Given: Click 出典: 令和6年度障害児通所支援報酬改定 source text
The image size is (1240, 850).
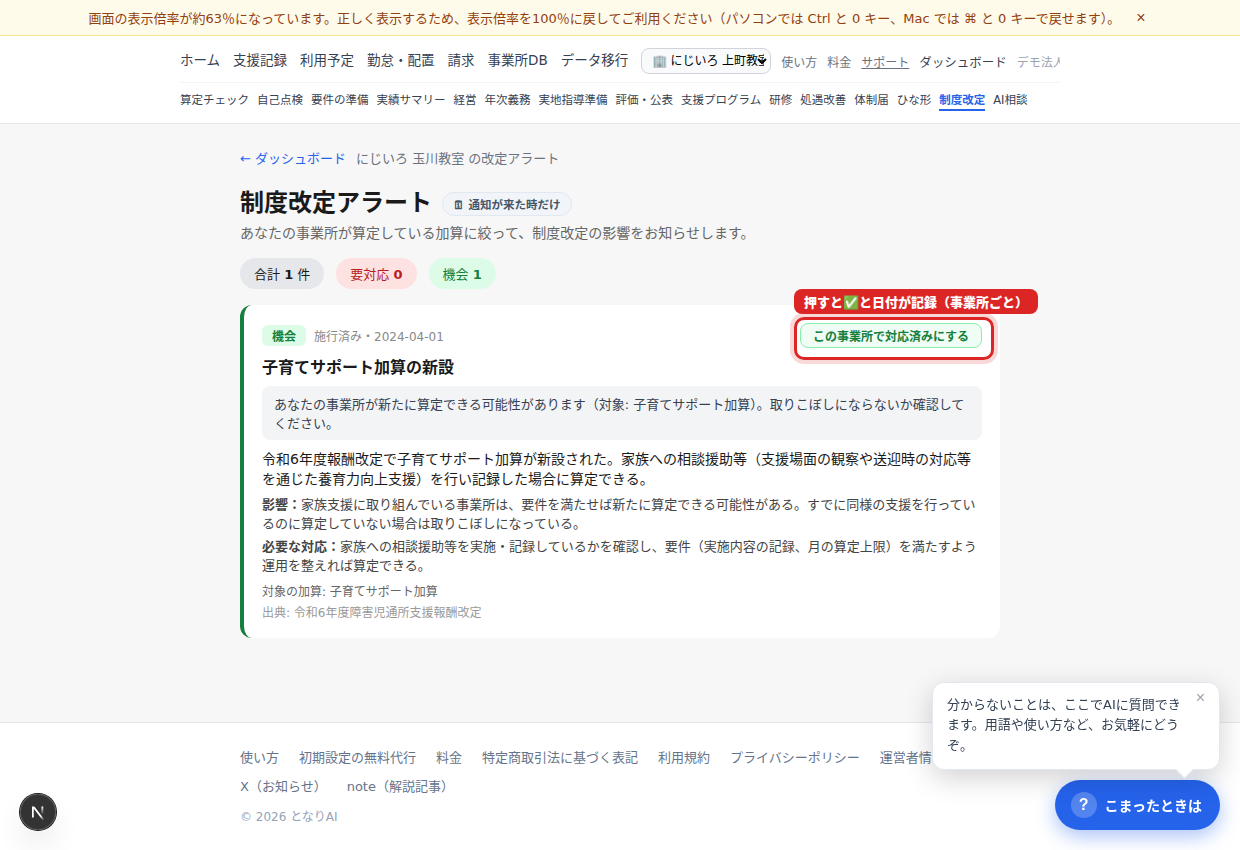Looking at the screenshot, I should (372, 612).
